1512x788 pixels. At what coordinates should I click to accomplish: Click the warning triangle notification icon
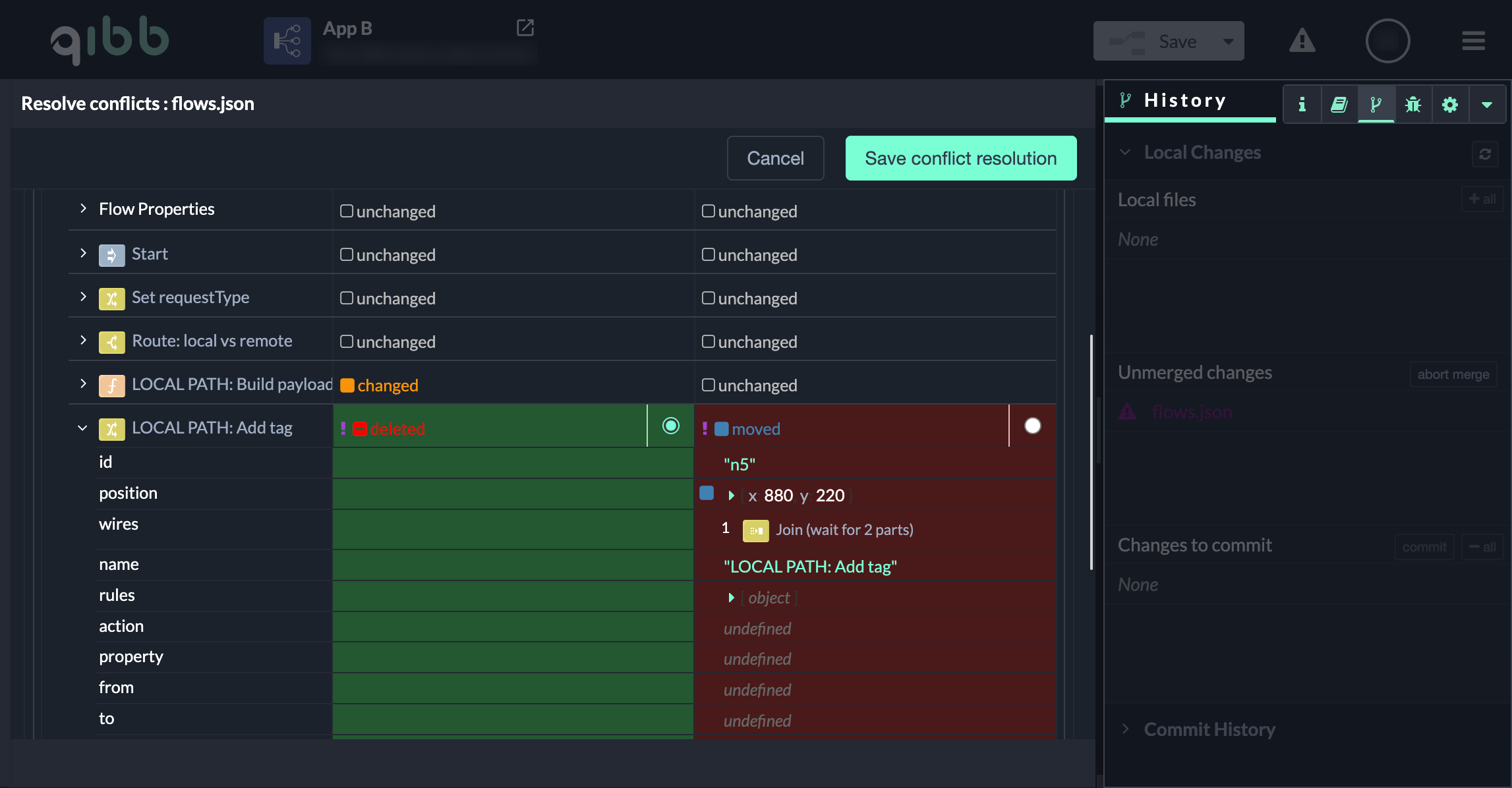(1302, 41)
